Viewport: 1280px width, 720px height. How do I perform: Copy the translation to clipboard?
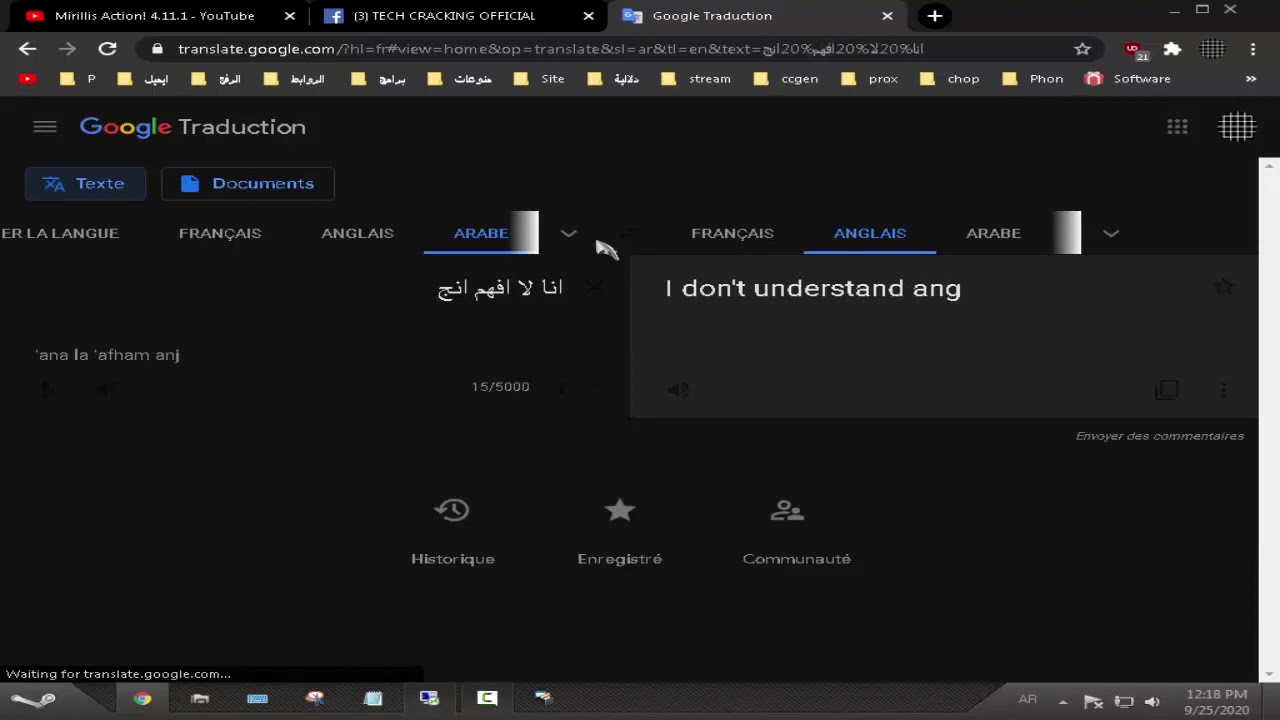(1167, 390)
